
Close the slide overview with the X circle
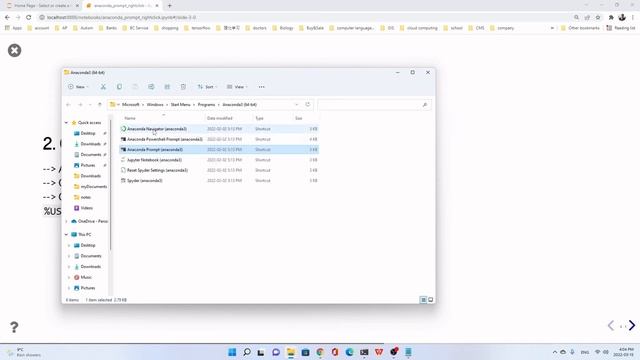click(x=15, y=50)
